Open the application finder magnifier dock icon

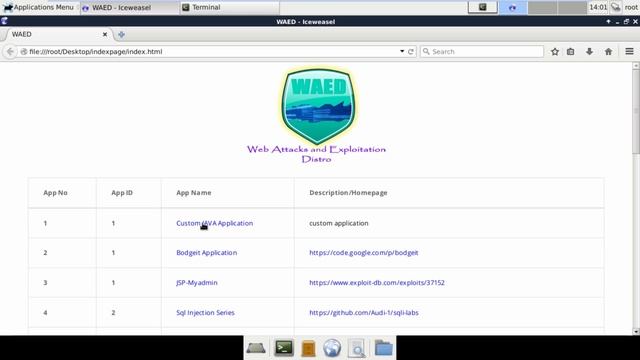pos(357,349)
